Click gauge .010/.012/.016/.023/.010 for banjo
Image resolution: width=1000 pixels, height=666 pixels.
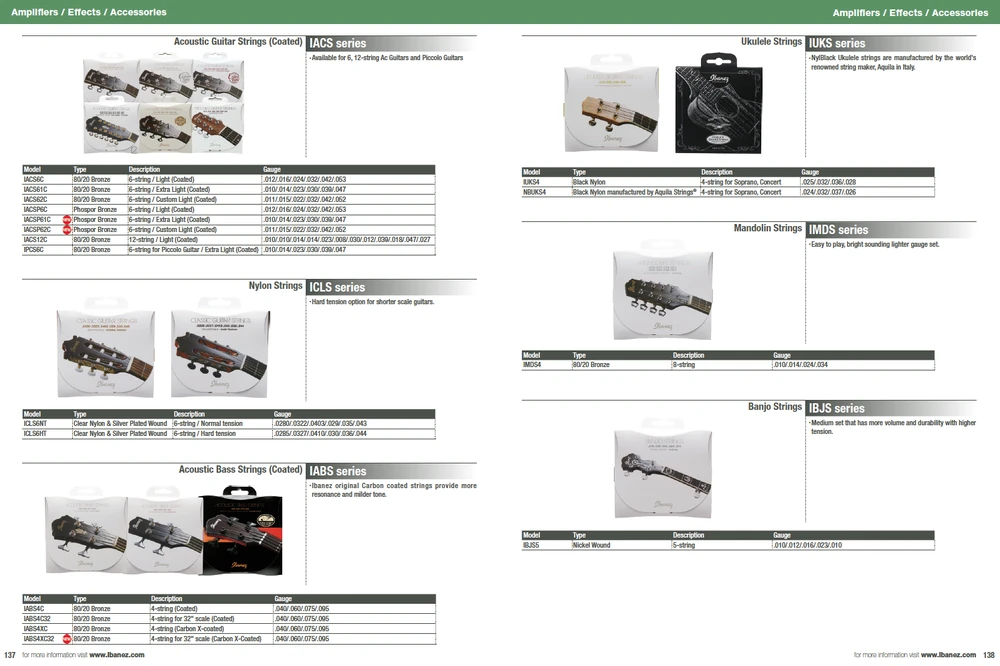808,545
